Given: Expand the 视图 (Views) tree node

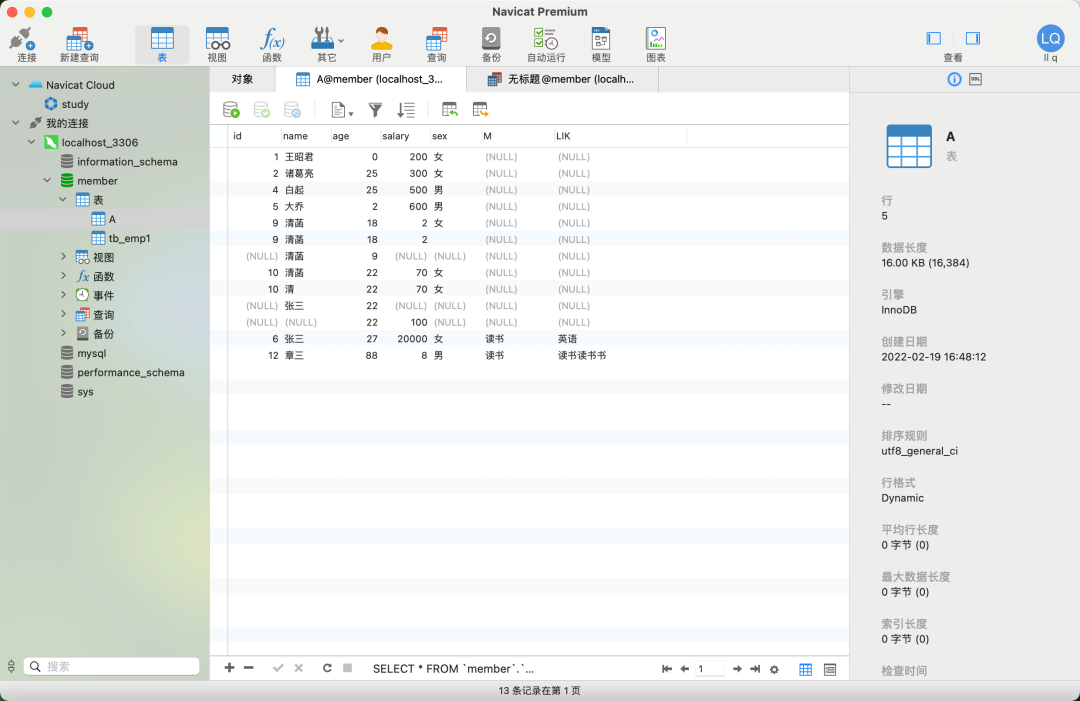Looking at the screenshot, I should (64, 257).
